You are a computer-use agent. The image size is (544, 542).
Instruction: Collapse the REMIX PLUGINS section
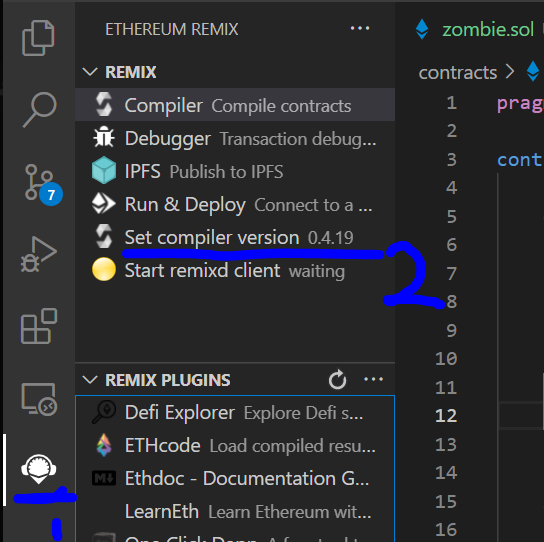coord(90,380)
